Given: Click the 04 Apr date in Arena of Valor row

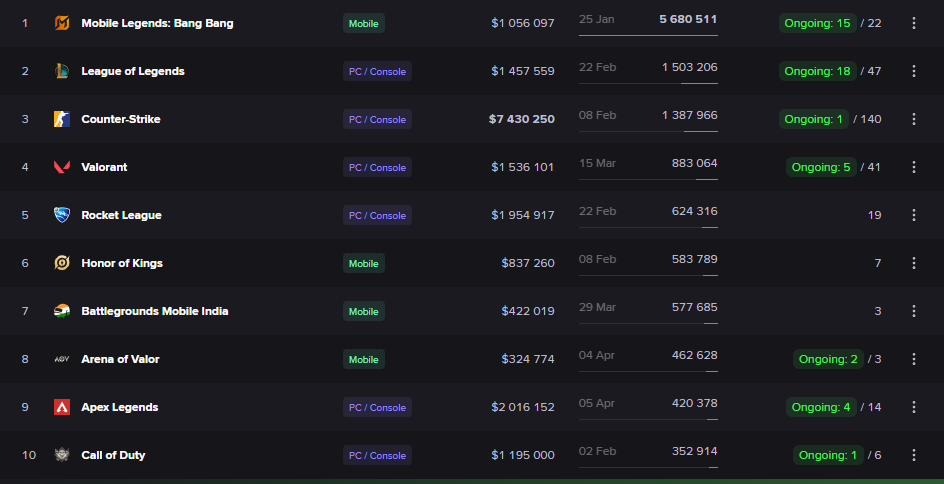Looking at the screenshot, I should (x=597, y=355).
